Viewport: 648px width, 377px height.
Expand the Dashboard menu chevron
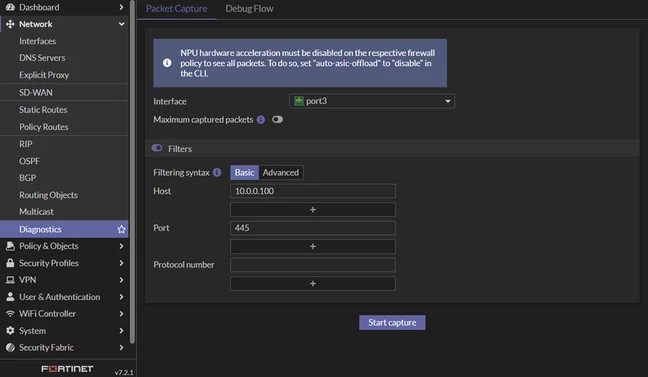[x=121, y=7]
